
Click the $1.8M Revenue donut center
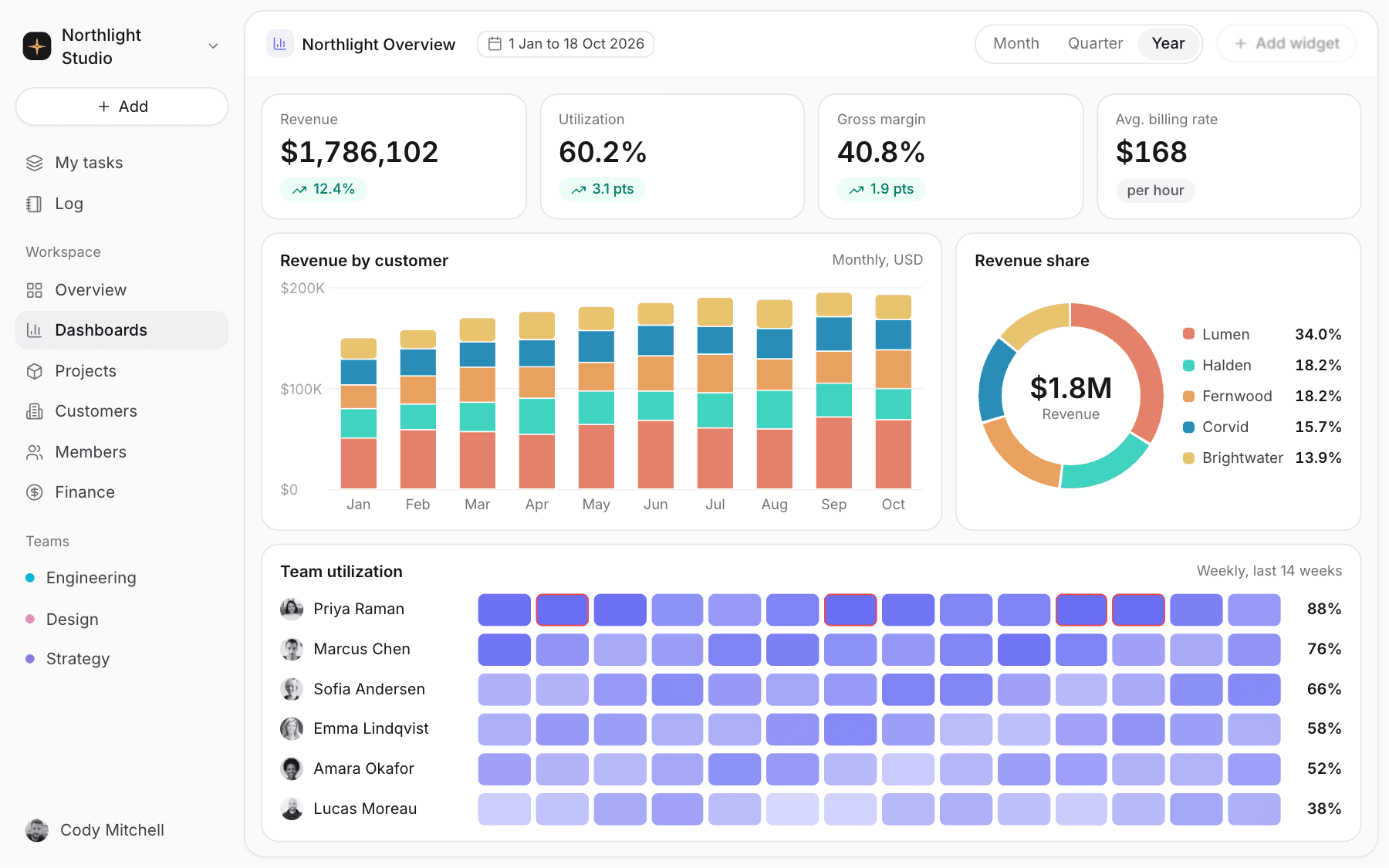point(1071,397)
